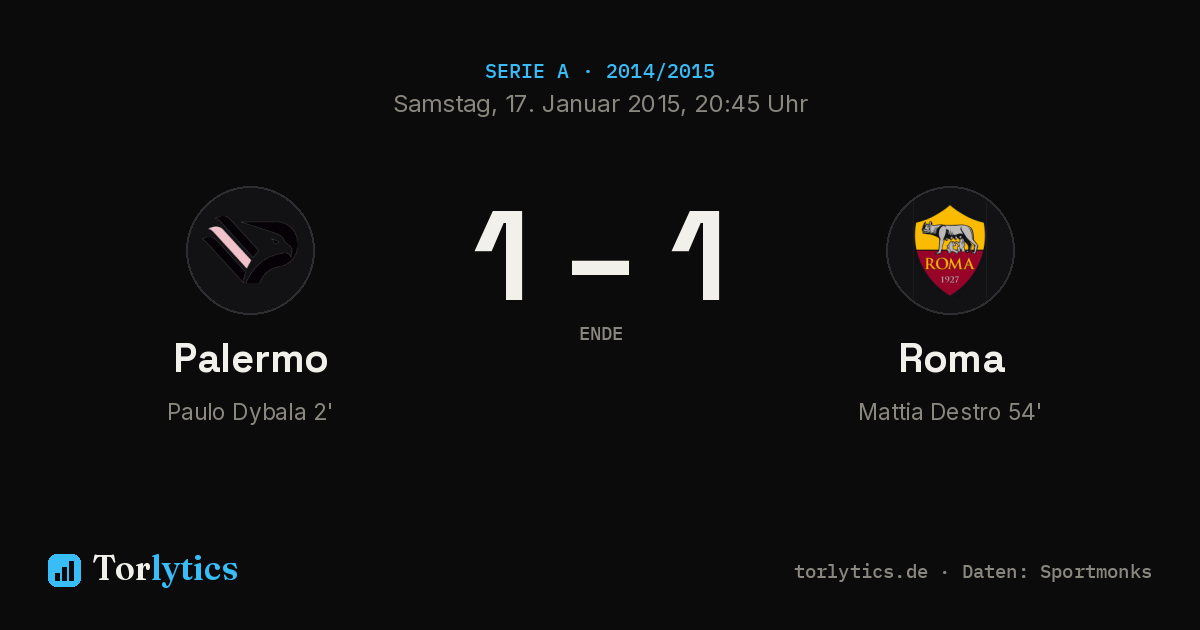
Task: Click the Daten: Sportmonks credit
Action: click(1057, 572)
